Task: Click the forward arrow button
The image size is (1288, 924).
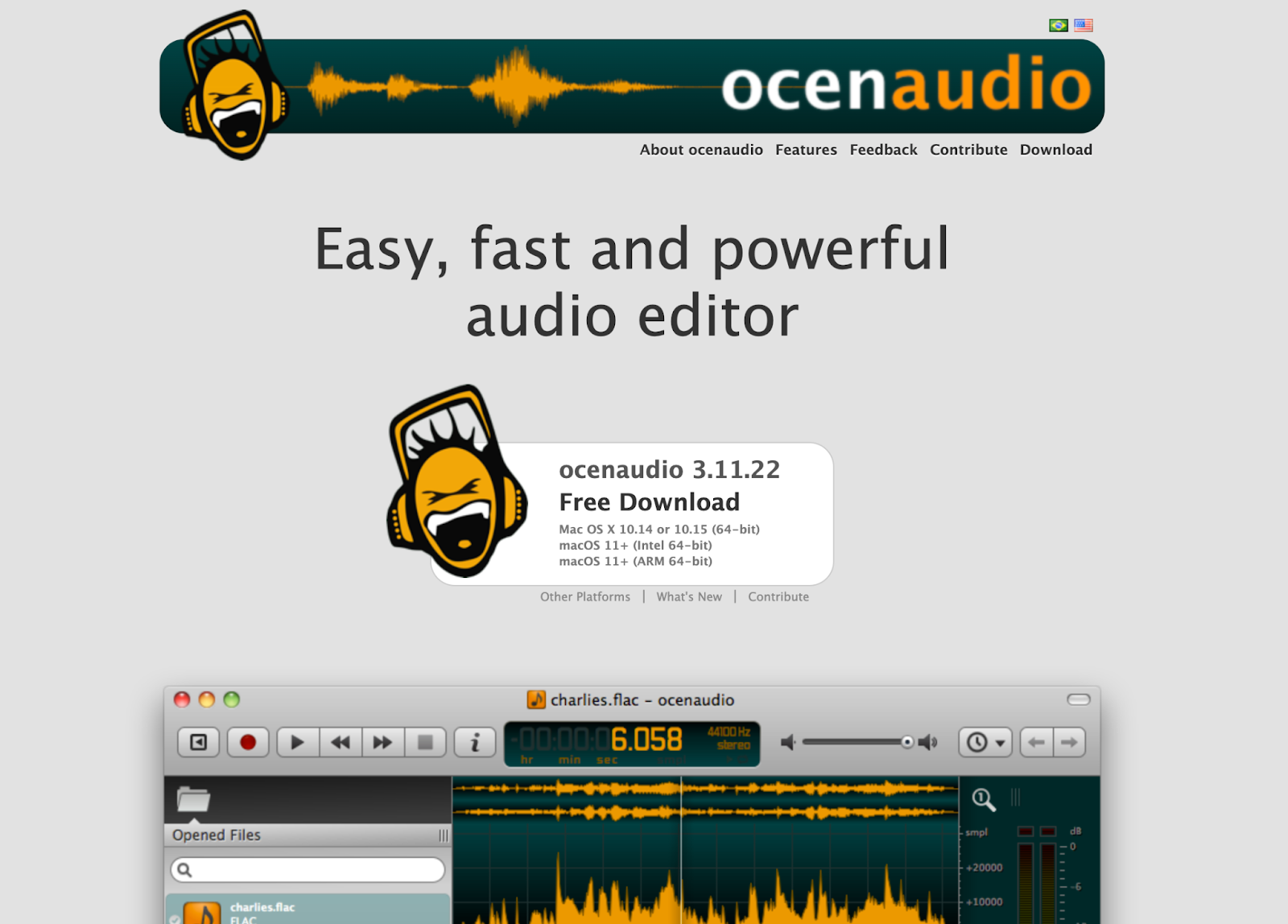Action: point(1070,742)
